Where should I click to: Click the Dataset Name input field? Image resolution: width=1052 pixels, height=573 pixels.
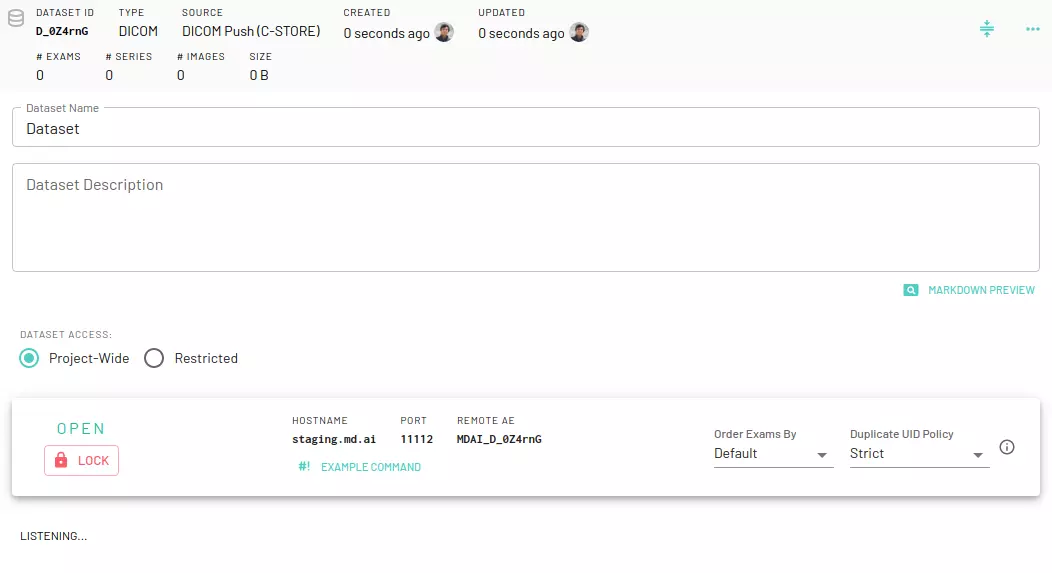(x=525, y=129)
